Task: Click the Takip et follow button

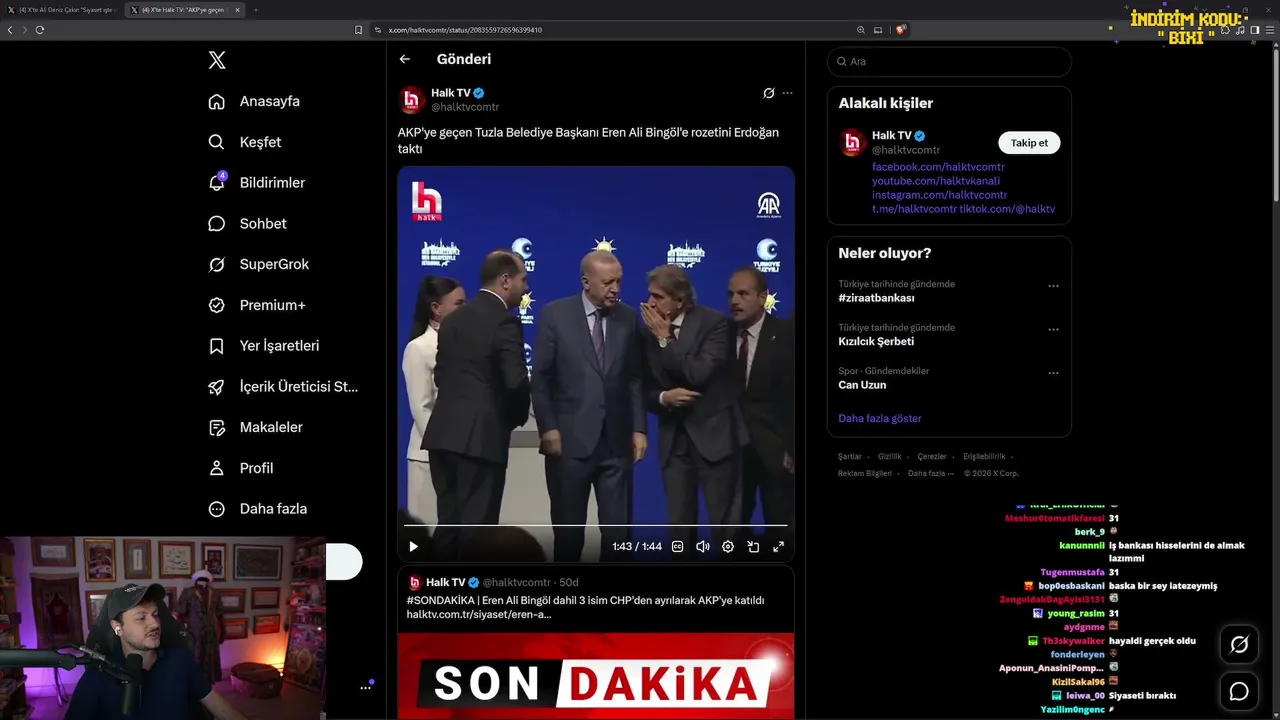Action: (1029, 143)
